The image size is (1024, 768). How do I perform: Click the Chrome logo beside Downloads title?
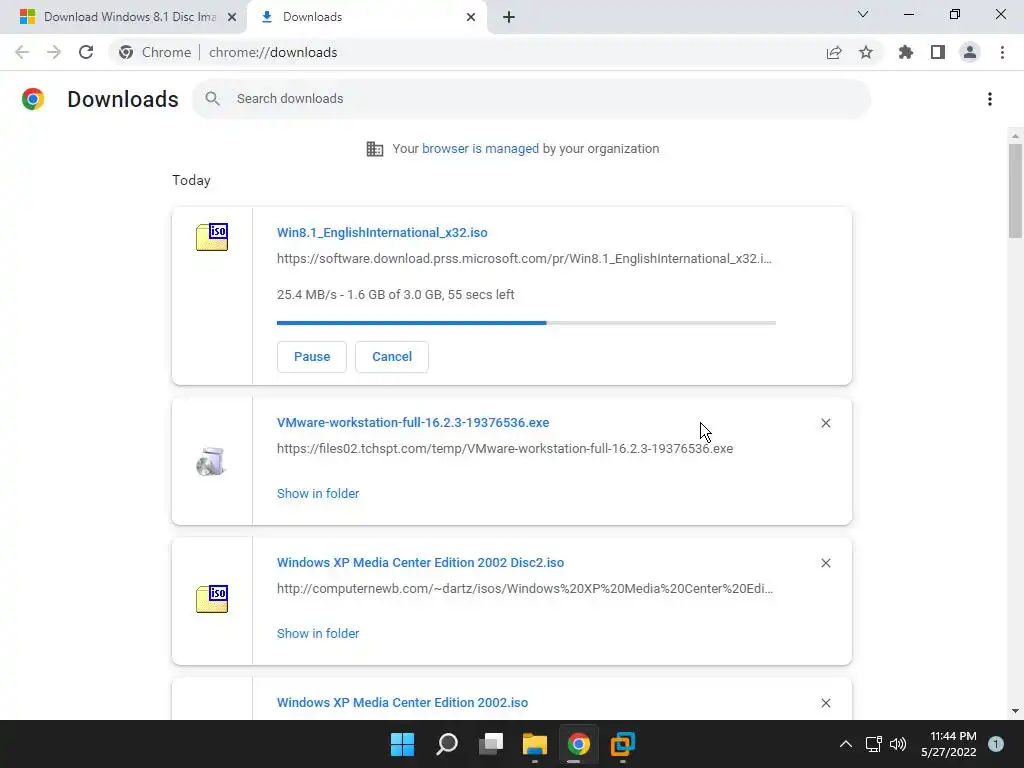(x=33, y=99)
